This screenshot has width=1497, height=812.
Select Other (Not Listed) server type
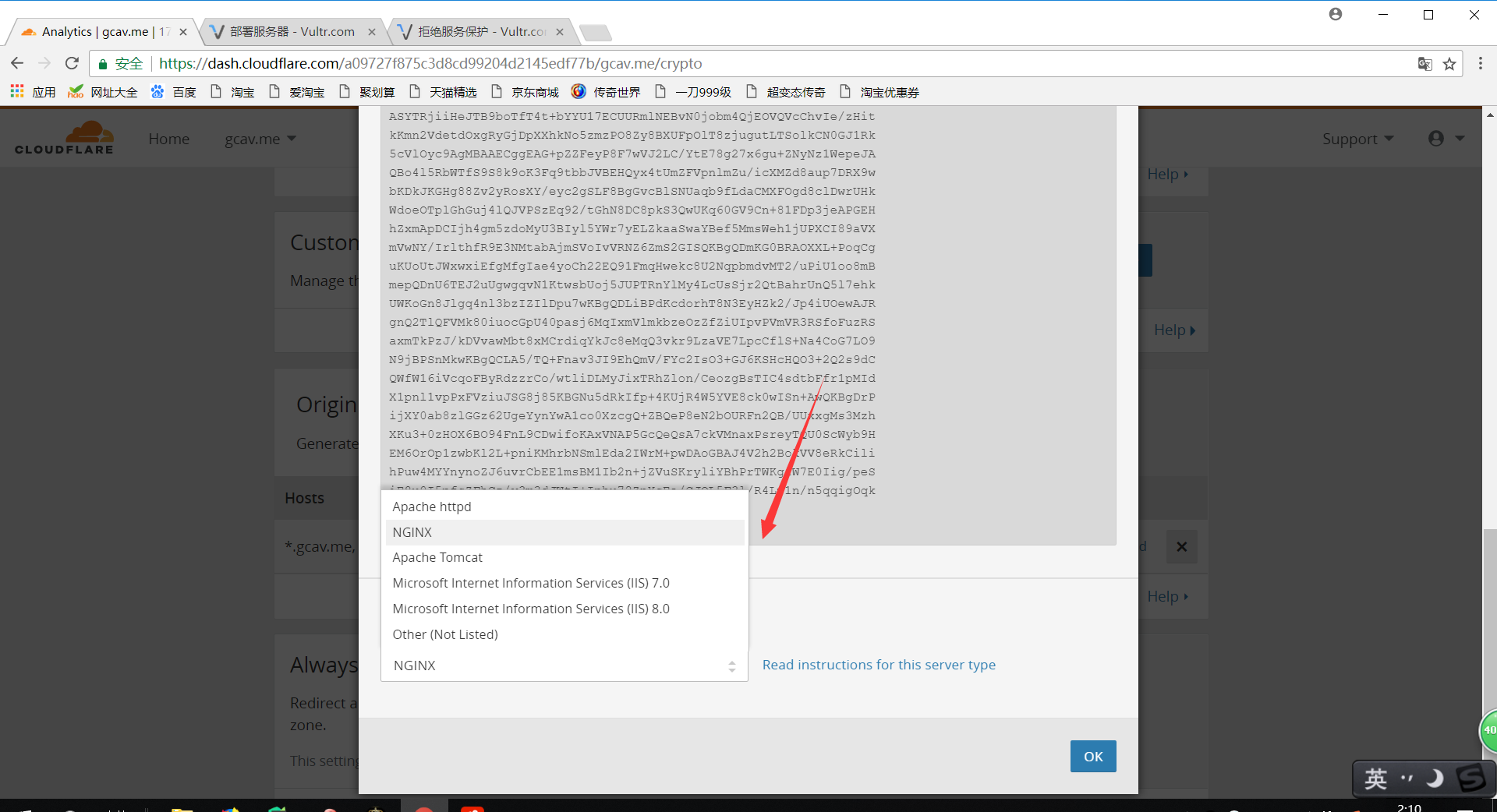564,634
